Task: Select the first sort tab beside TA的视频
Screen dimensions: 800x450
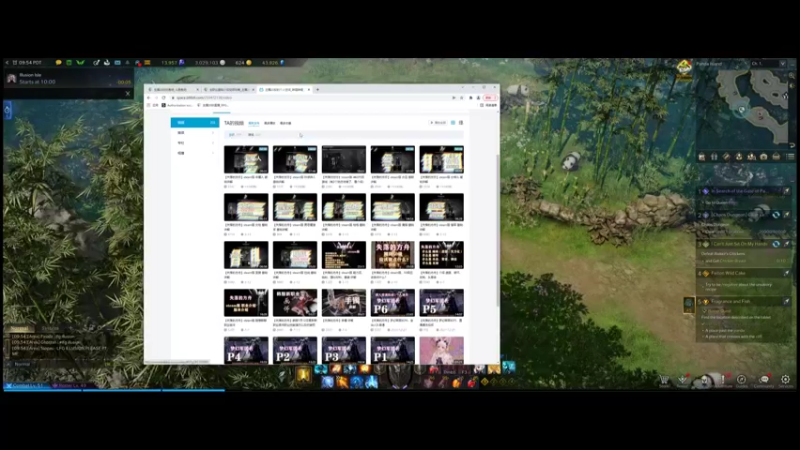Action: (x=254, y=123)
